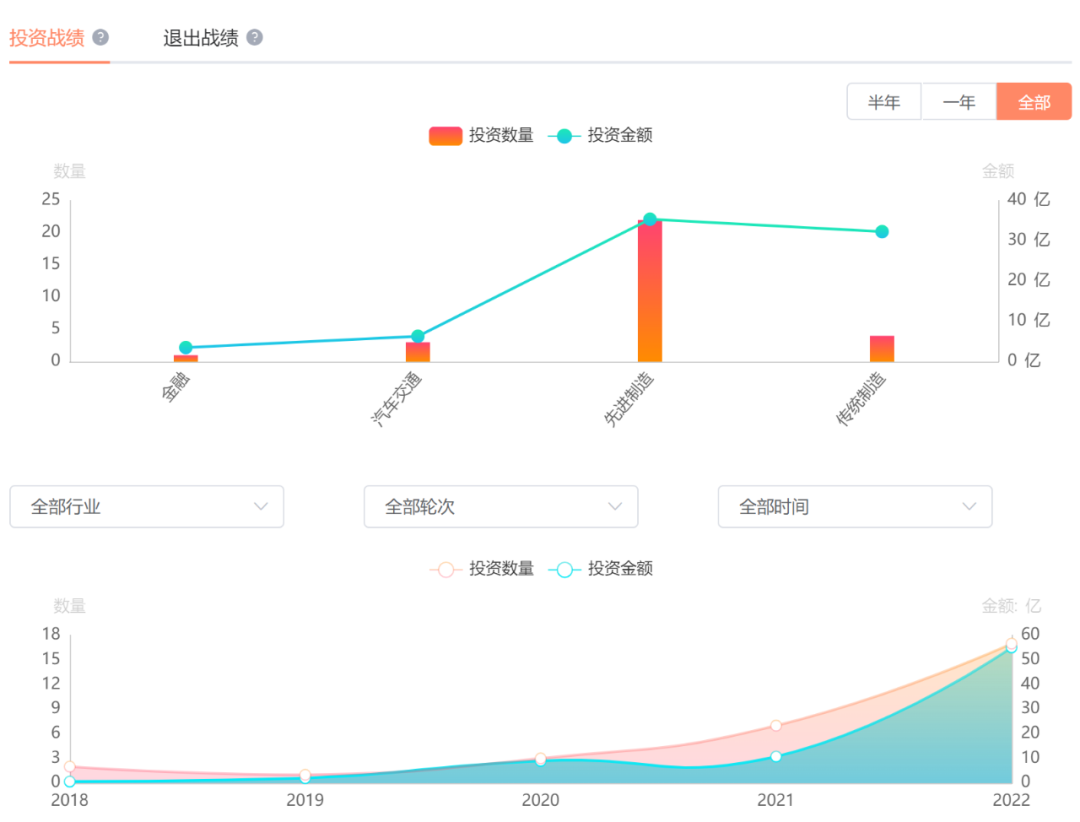
Task: Toggle 投资数量 bar legend in top chart
Action: click(x=481, y=135)
